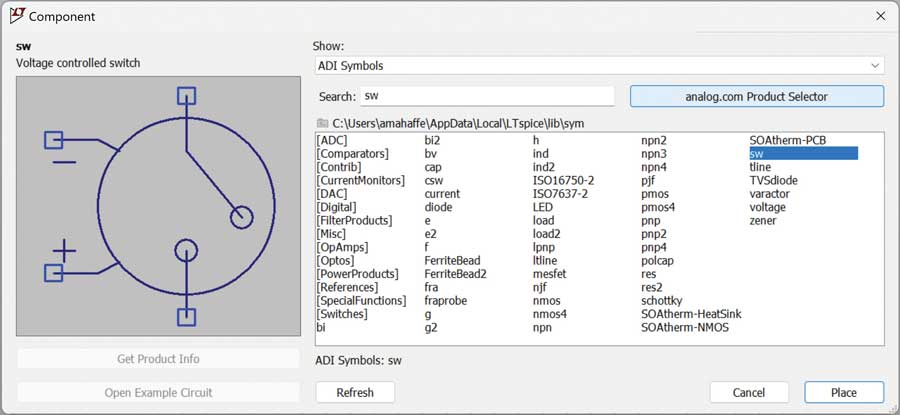The height and width of the screenshot is (415, 900).
Task: Choose the schottky diode symbol
Action: (x=662, y=301)
